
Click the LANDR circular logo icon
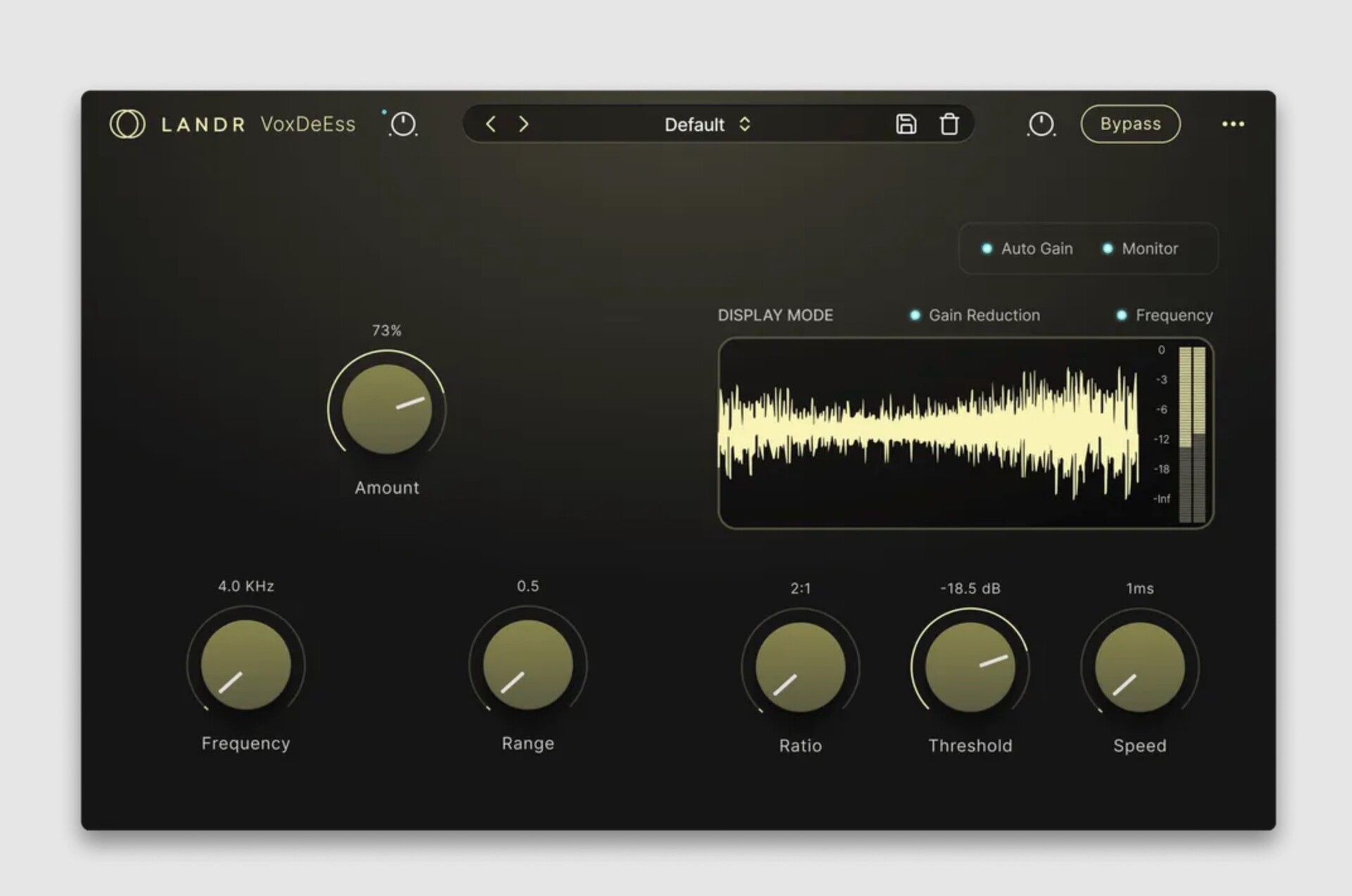[x=127, y=124]
